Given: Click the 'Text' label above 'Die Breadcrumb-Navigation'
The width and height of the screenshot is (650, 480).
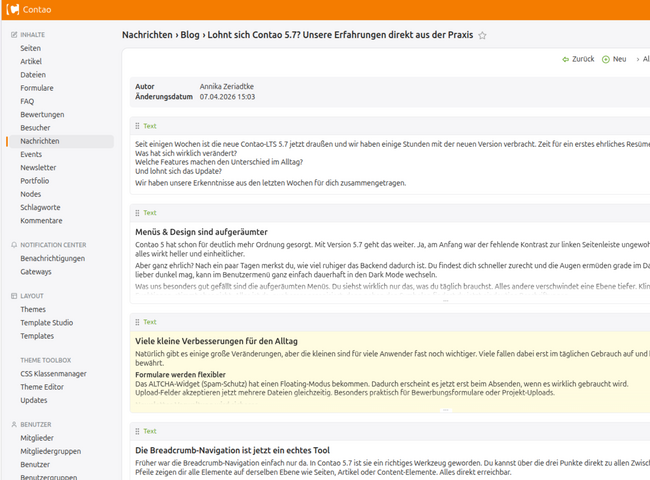Looking at the screenshot, I should click(150, 431).
